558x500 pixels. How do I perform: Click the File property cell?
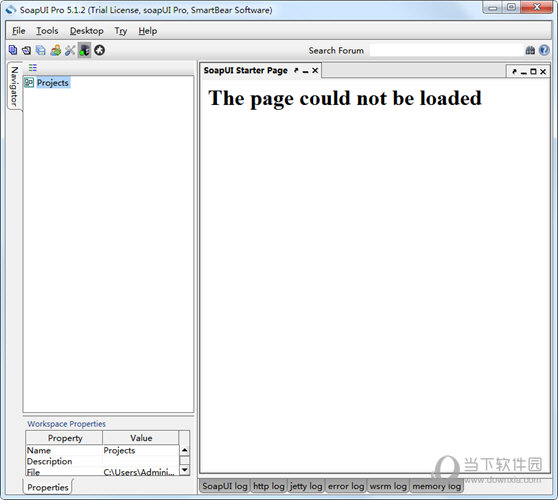click(64, 472)
